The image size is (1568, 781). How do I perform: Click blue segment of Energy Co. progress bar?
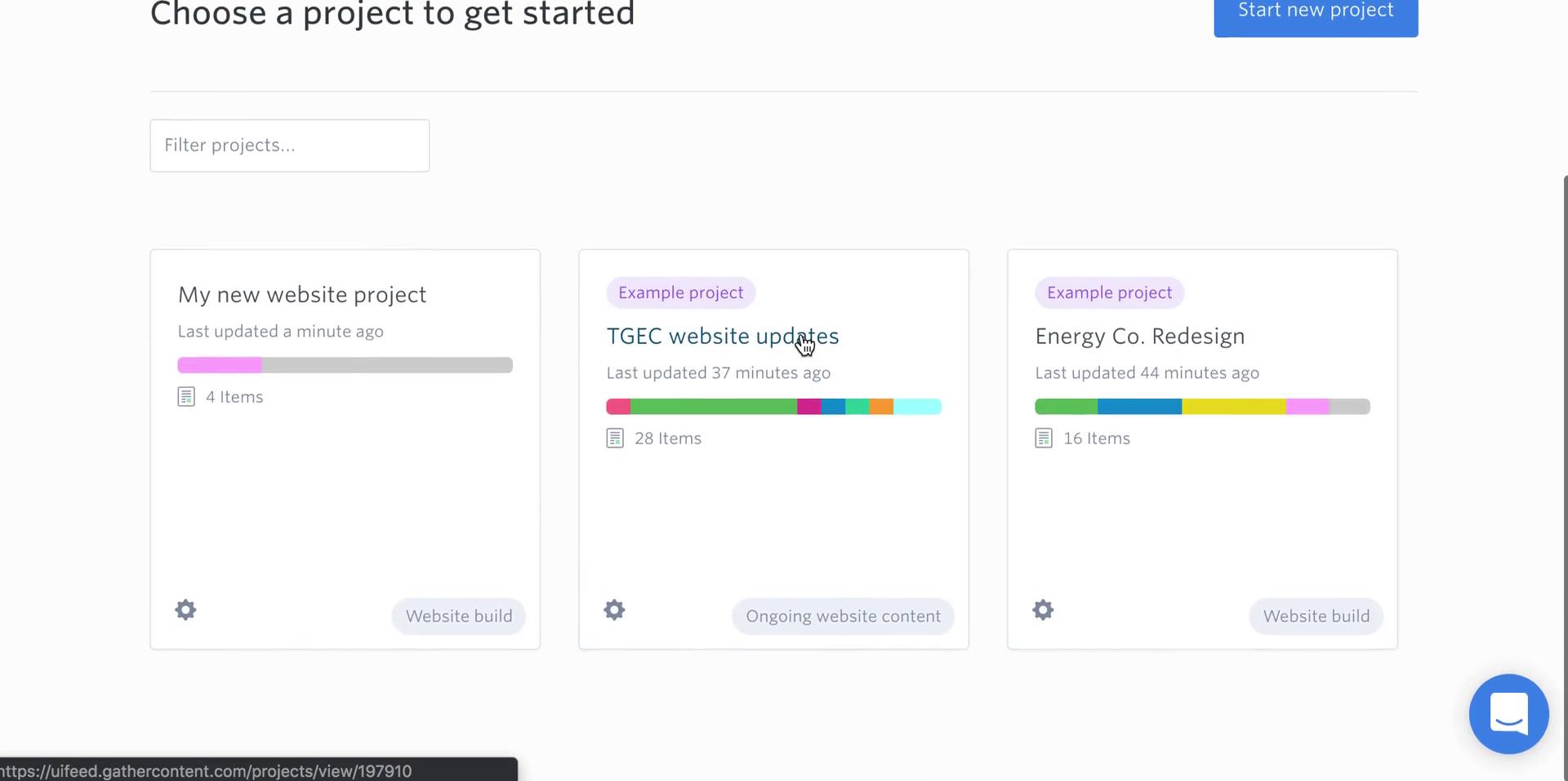point(1139,407)
